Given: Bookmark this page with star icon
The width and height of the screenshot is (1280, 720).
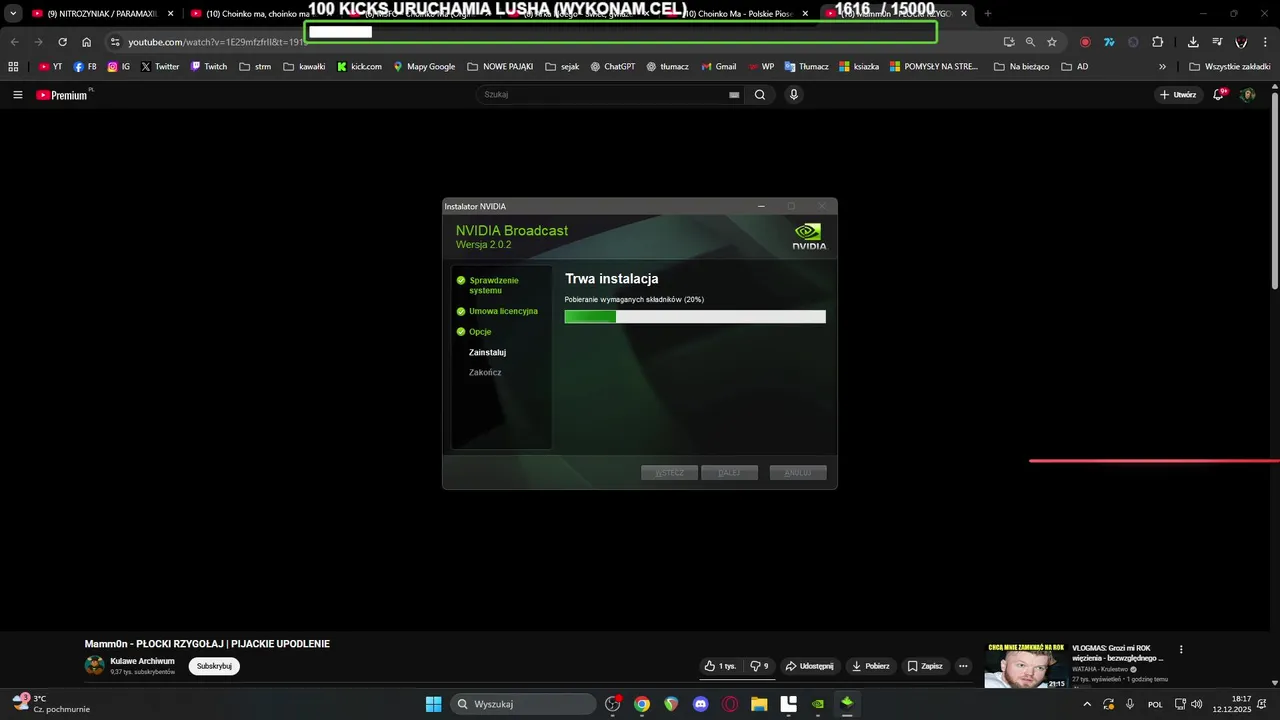Looking at the screenshot, I should [x=1052, y=42].
